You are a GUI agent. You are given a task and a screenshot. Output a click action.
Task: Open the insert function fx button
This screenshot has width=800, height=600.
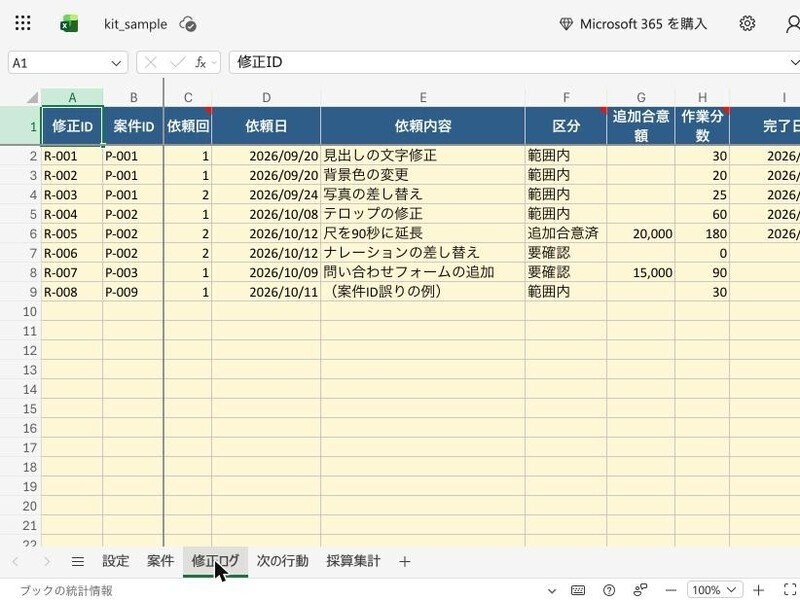200,63
